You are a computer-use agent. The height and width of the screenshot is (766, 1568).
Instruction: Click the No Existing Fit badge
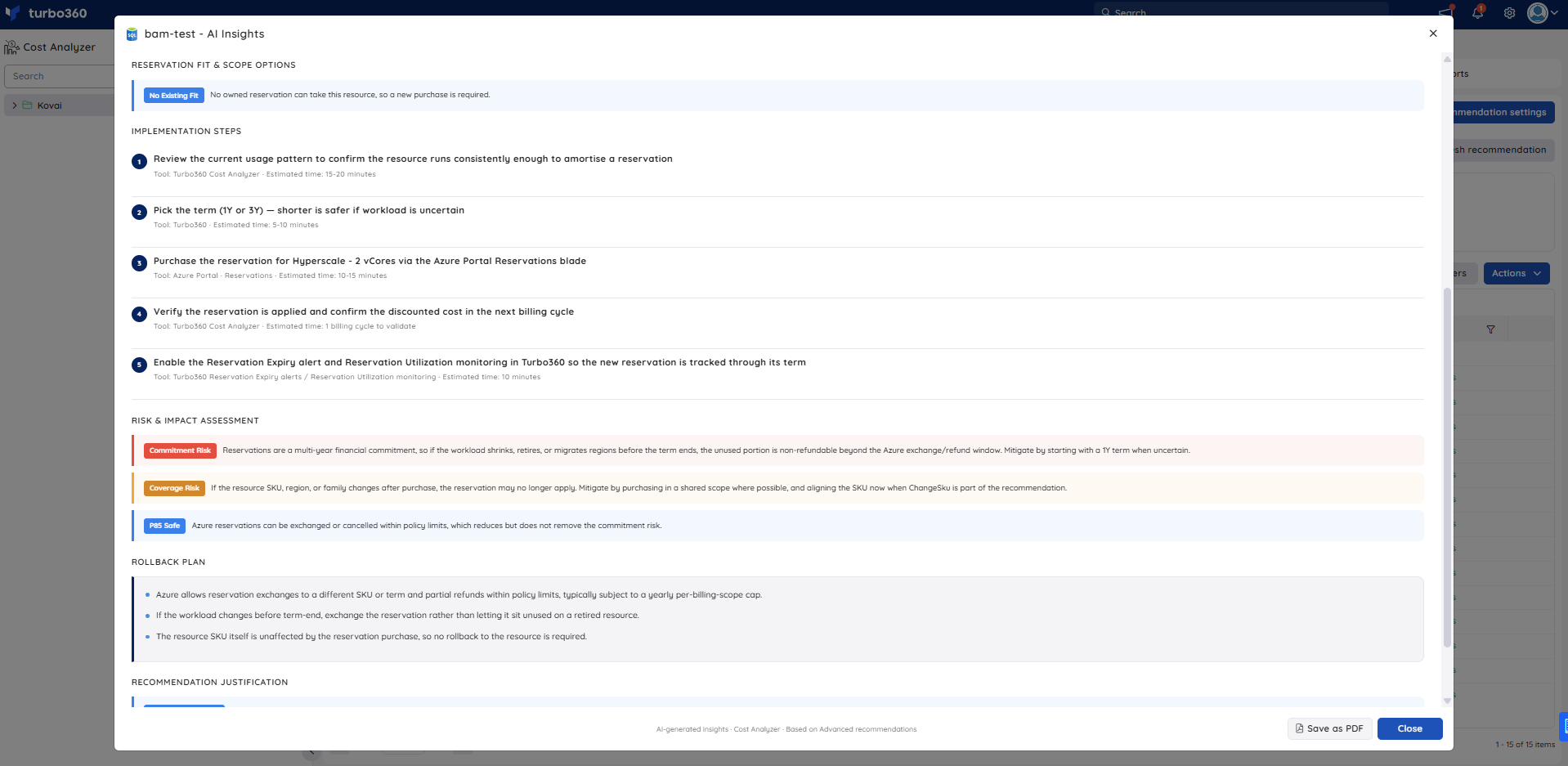click(174, 96)
